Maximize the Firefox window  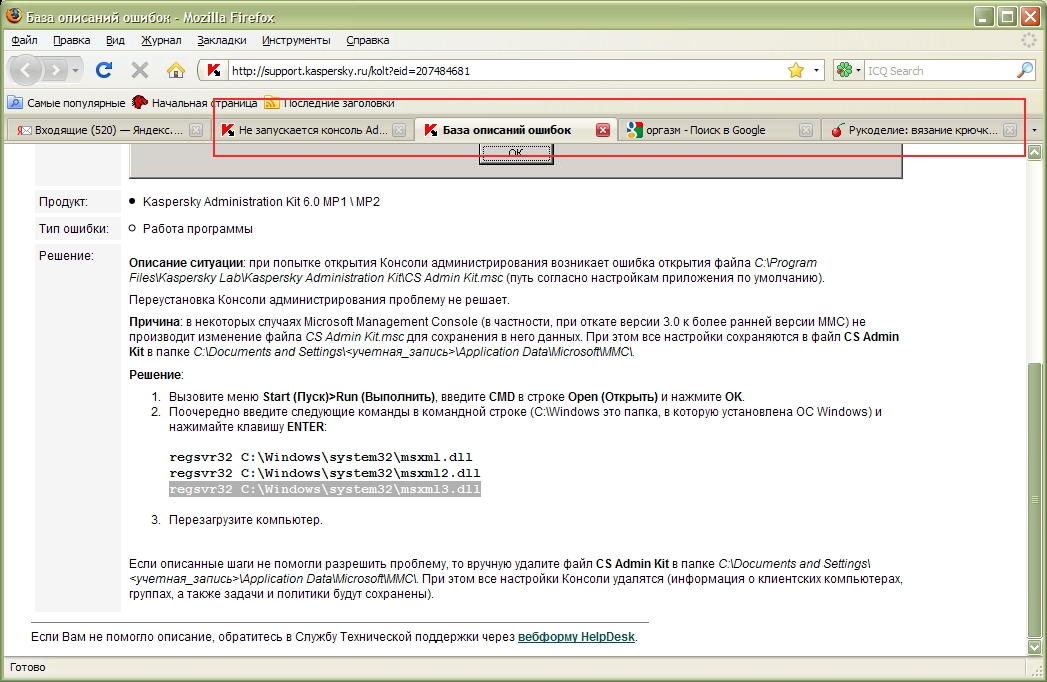click(1007, 17)
